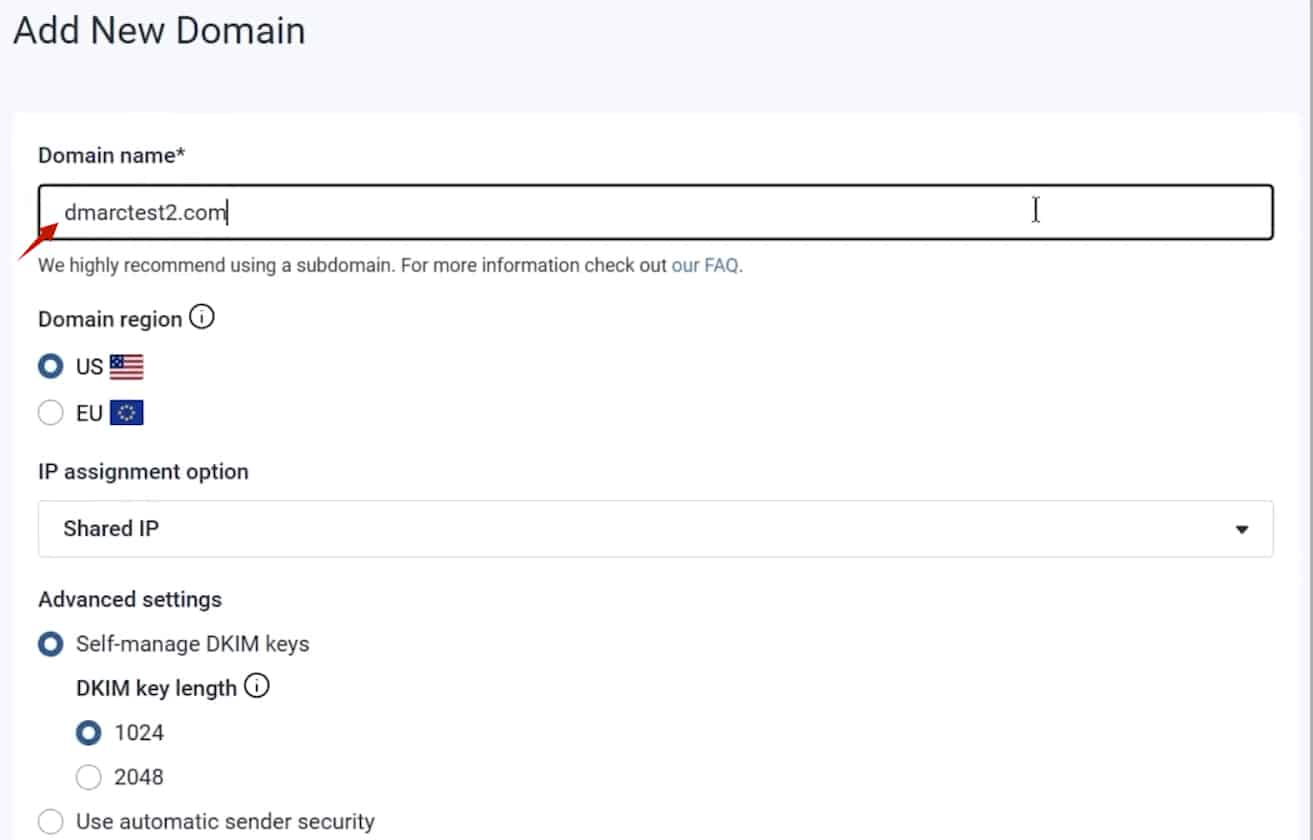Select the US domain region radio button
1313x840 pixels.
51,367
